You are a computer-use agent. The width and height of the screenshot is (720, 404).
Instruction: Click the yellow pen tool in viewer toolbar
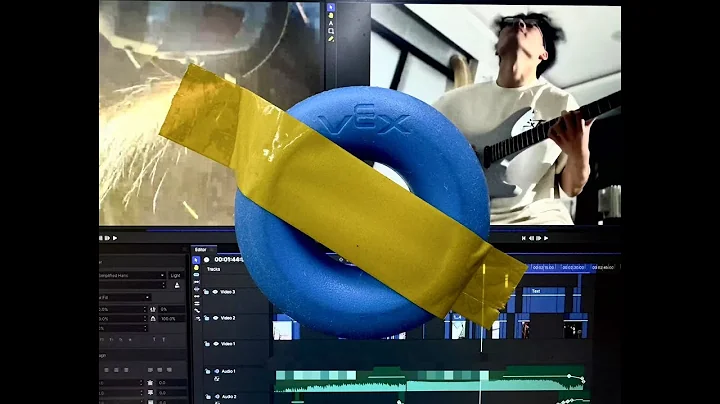[x=331, y=39]
